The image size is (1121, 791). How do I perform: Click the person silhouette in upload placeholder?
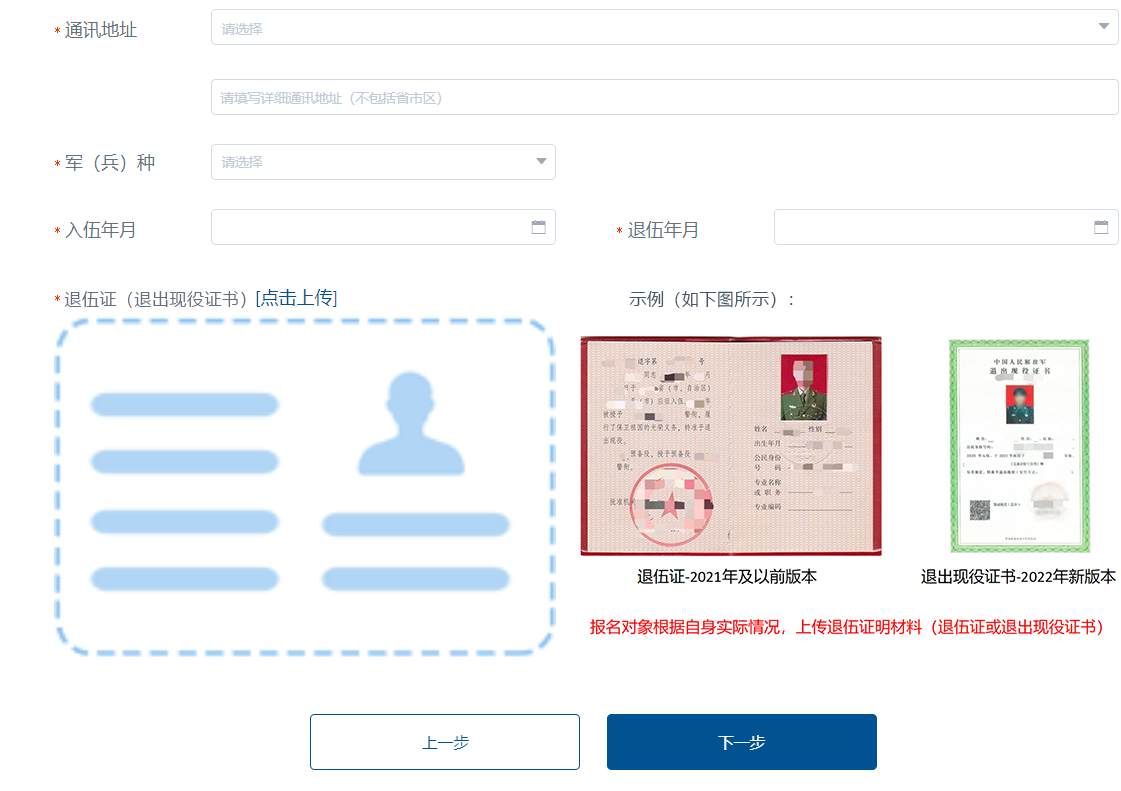coord(411,423)
